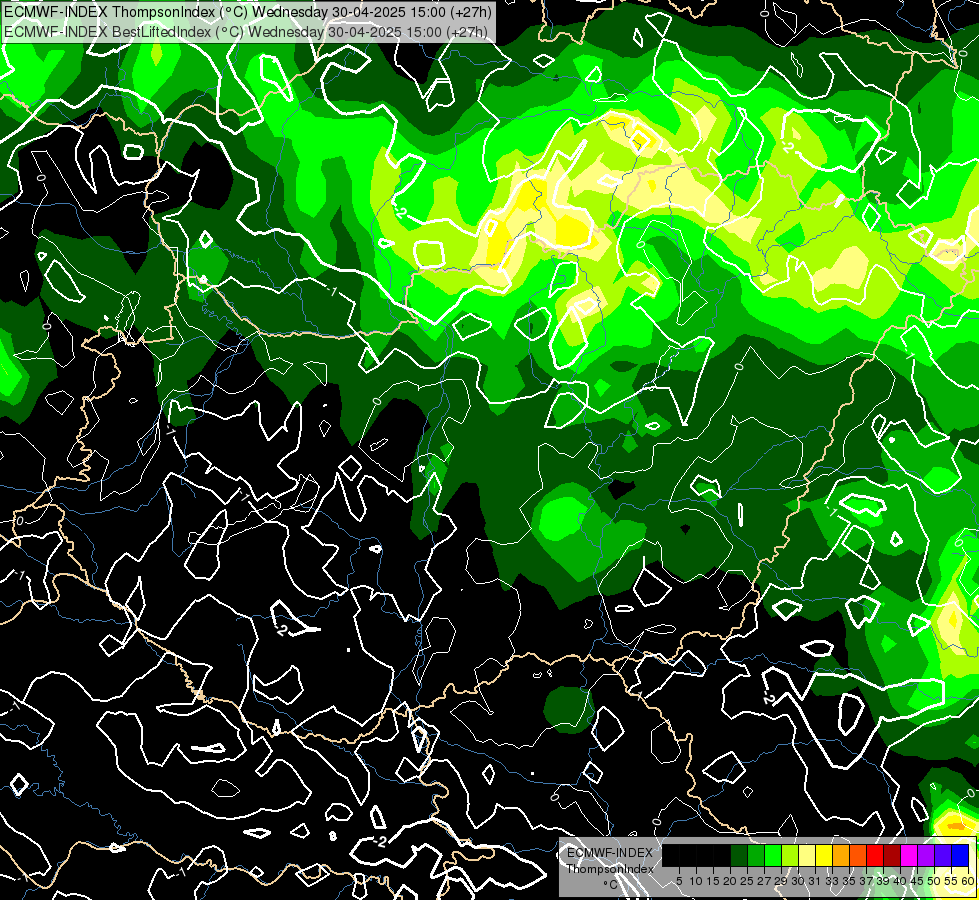
Task: Click the legend scale value '35'
Action: (850, 881)
